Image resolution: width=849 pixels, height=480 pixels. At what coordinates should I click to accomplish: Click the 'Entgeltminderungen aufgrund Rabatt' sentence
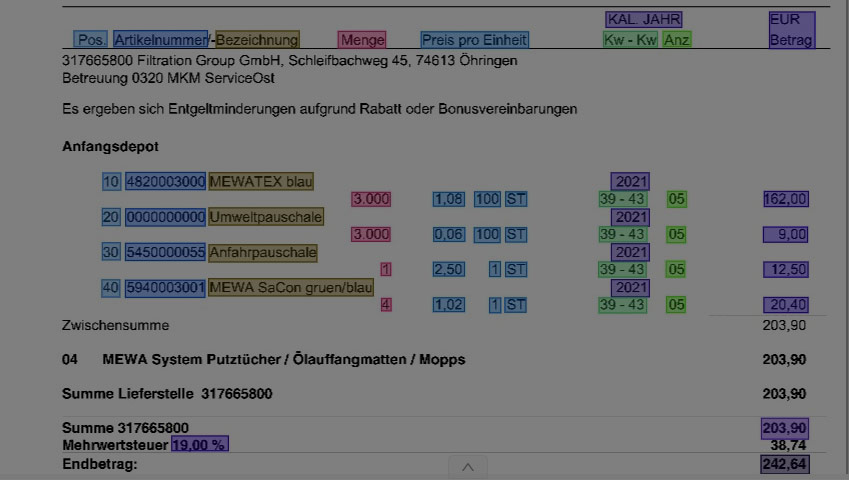[x=319, y=109]
